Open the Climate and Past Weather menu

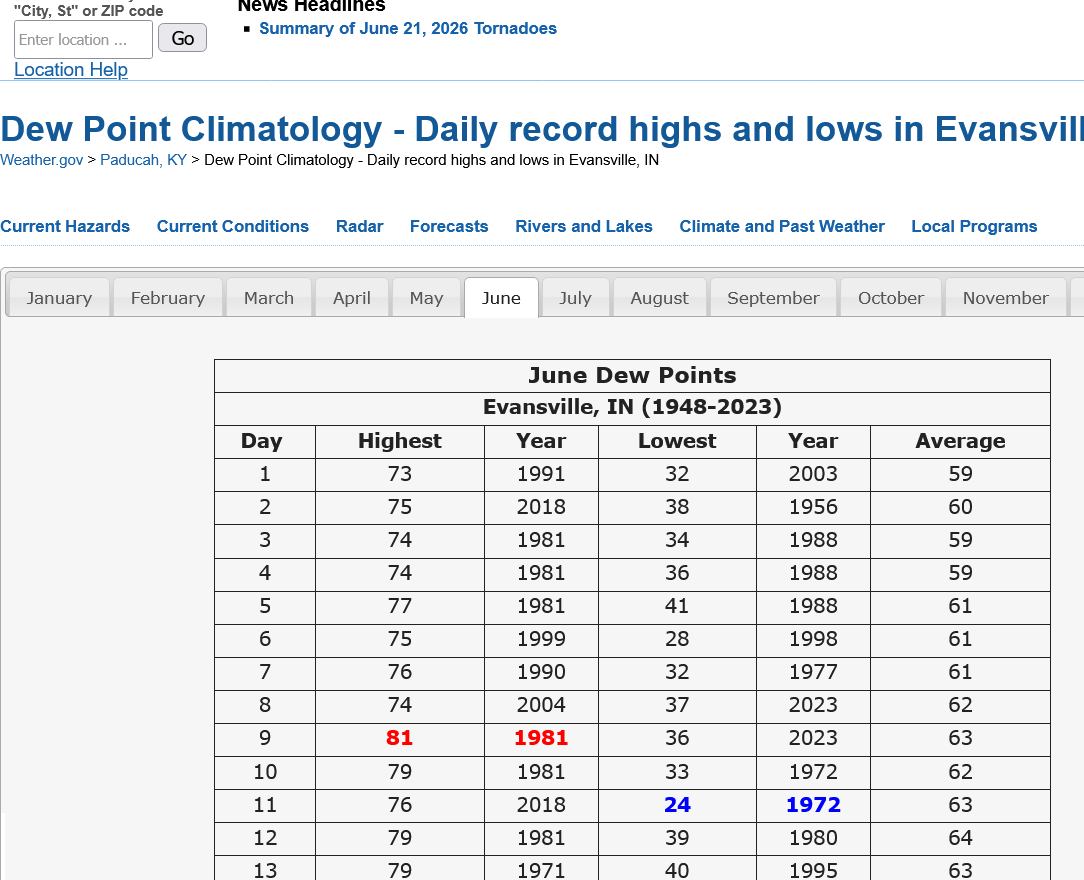click(x=782, y=226)
